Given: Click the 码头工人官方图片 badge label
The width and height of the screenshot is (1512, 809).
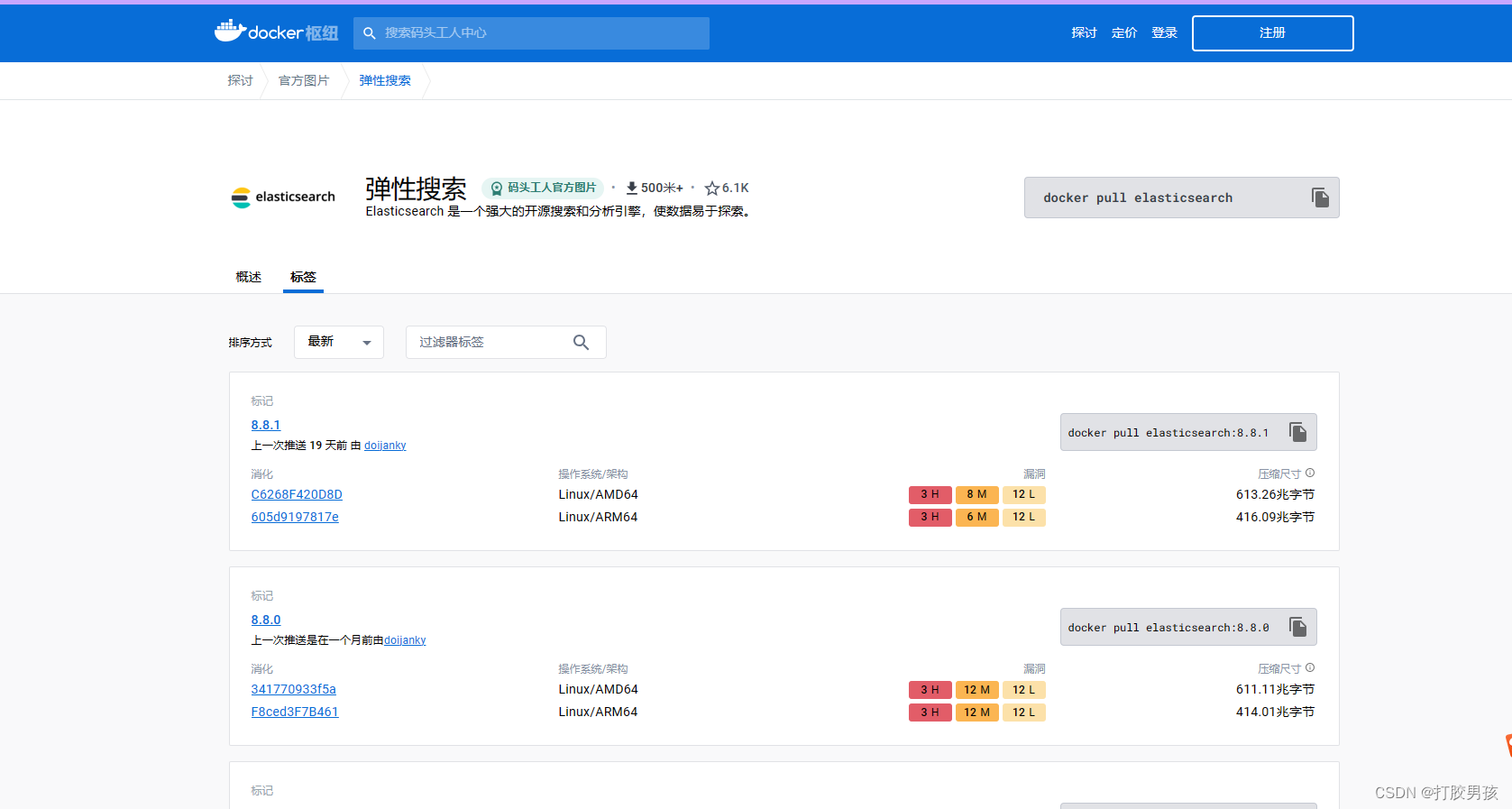Looking at the screenshot, I should pos(552,188).
